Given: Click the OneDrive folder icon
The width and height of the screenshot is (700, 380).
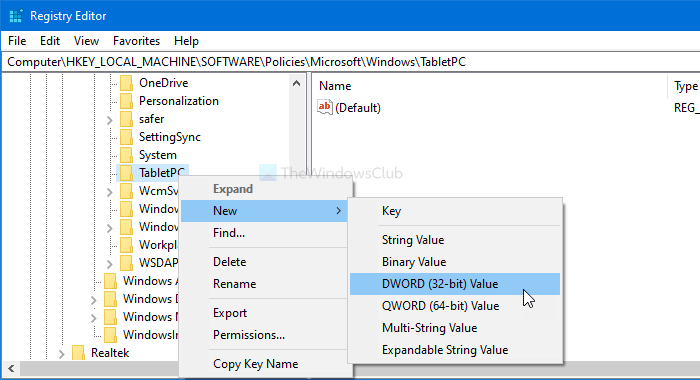Looking at the screenshot, I should (126, 83).
